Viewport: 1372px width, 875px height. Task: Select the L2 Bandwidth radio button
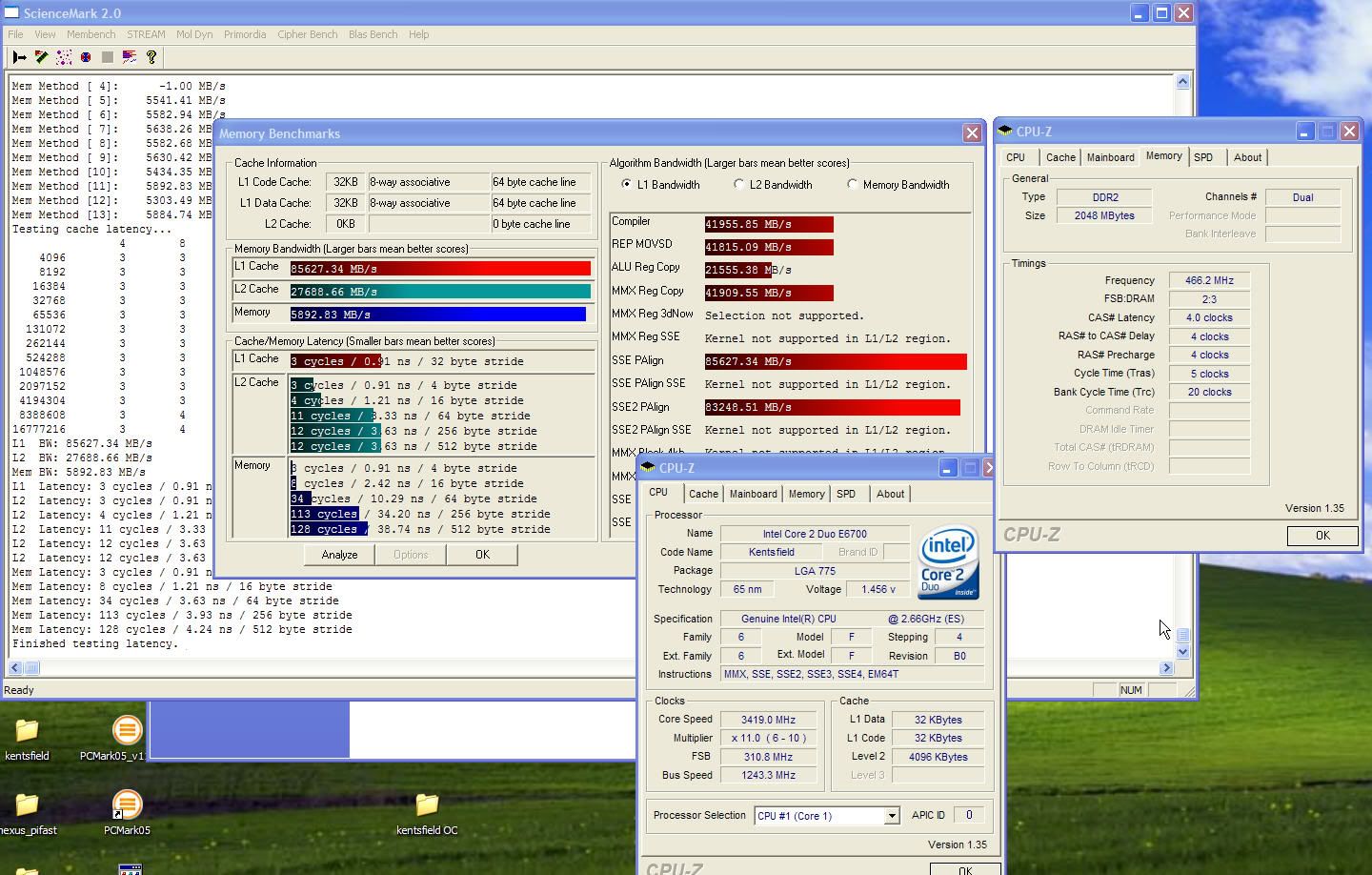pyautogui.click(x=739, y=185)
